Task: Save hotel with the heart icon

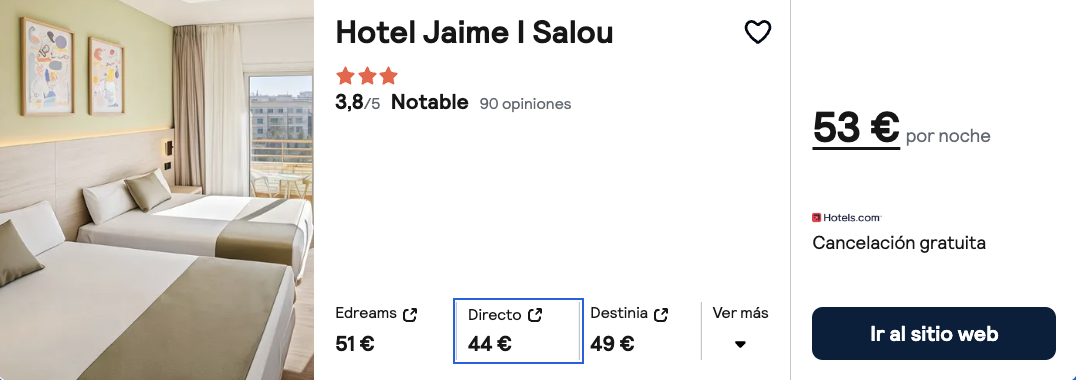Action: tap(758, 32)
